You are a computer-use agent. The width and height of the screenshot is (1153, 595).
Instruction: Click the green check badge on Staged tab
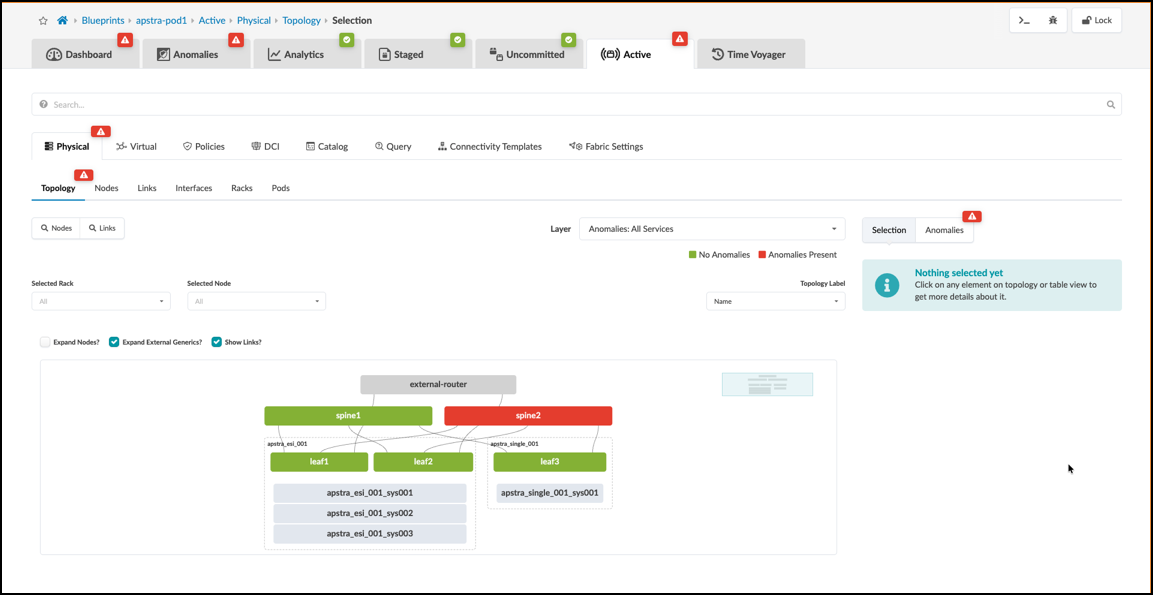(457, 40)
